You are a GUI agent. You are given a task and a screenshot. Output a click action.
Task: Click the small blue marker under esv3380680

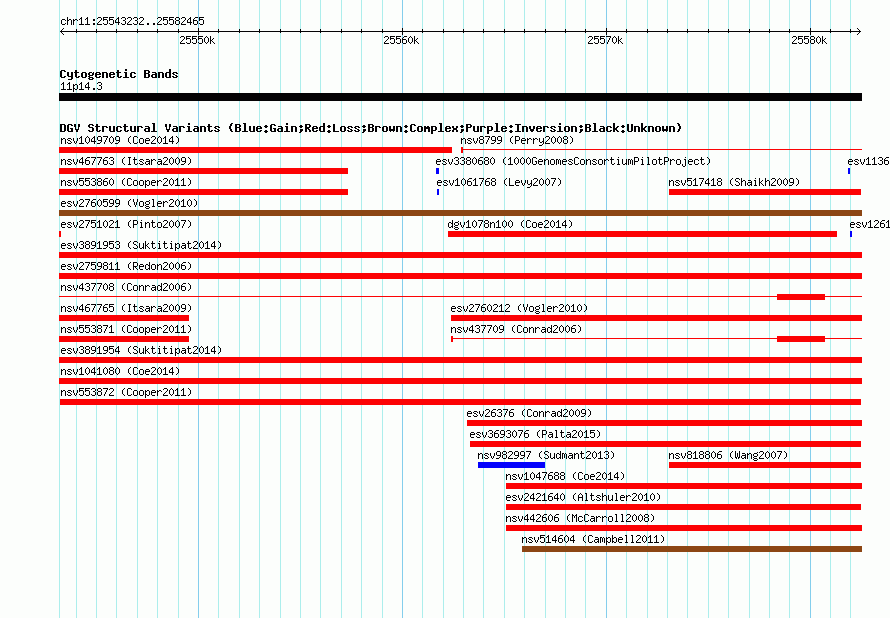pos(438,171)
